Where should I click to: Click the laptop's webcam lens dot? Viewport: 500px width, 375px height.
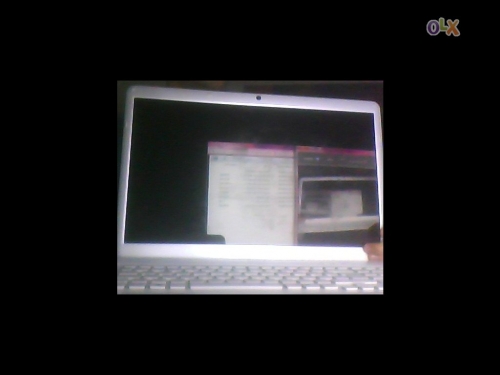click(258, 98)
